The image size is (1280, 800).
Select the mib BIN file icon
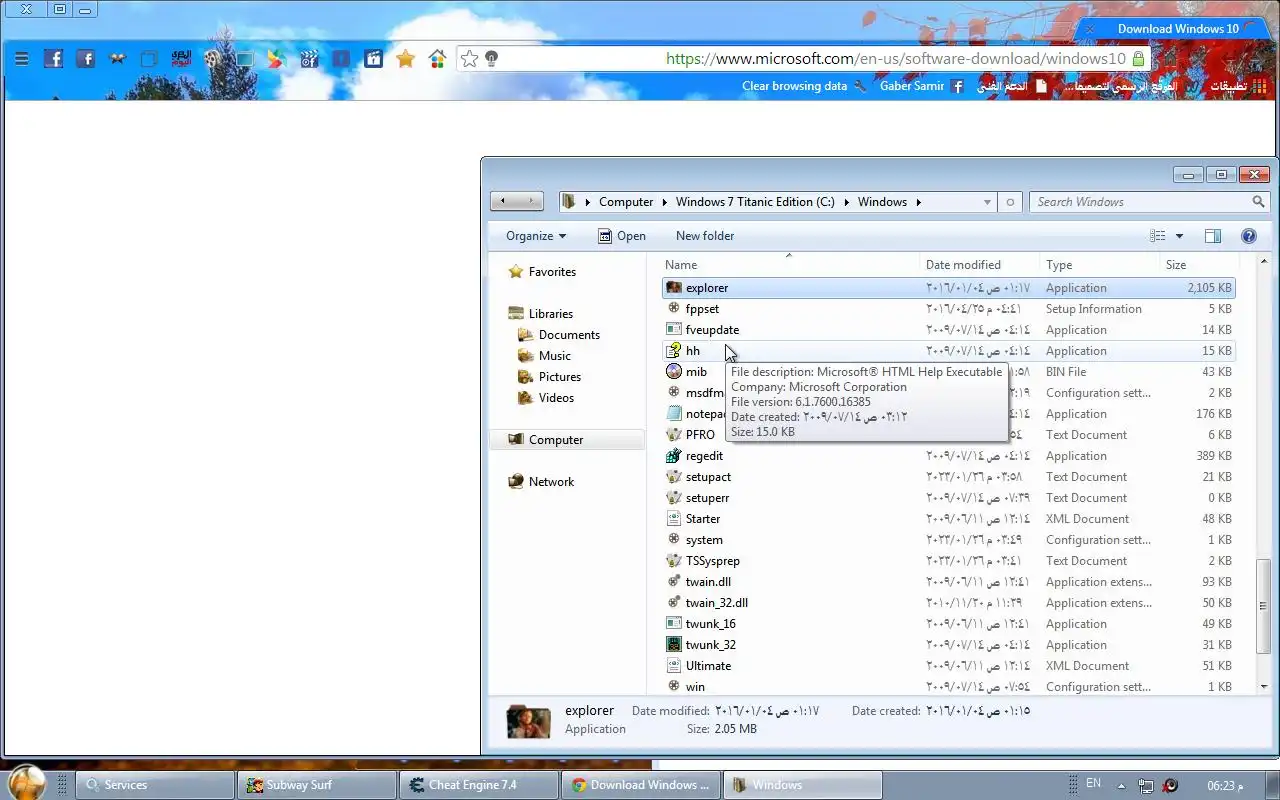pyautogui.click(x=674, y=372)
